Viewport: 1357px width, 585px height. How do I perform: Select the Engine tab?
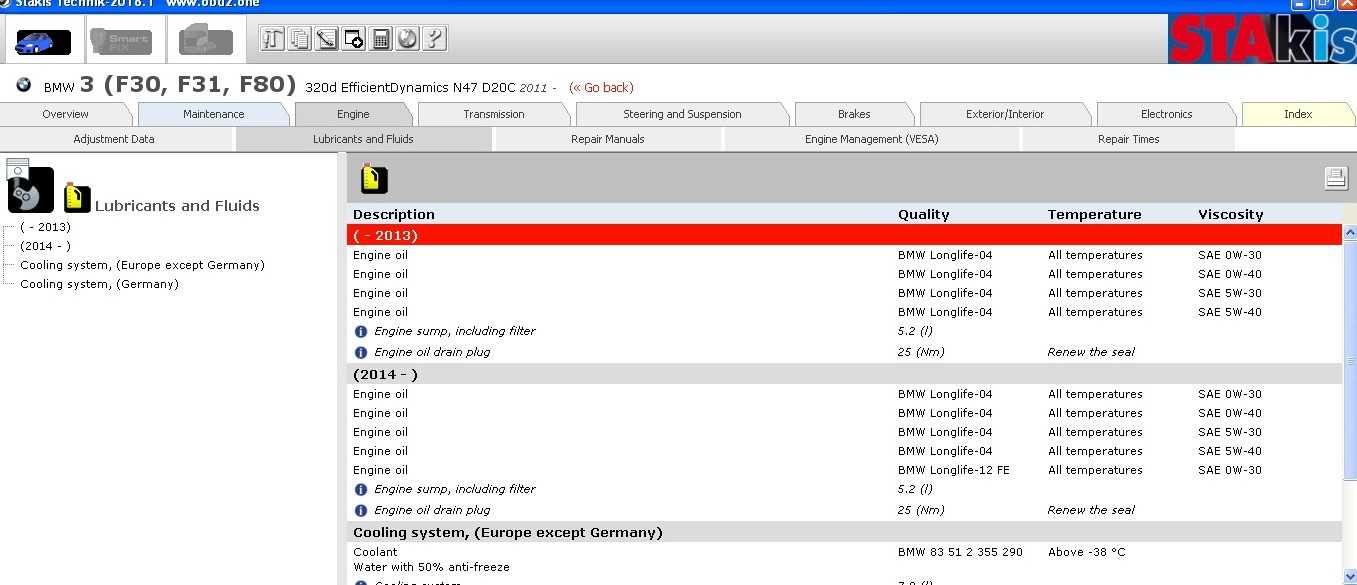pos(353,114)
